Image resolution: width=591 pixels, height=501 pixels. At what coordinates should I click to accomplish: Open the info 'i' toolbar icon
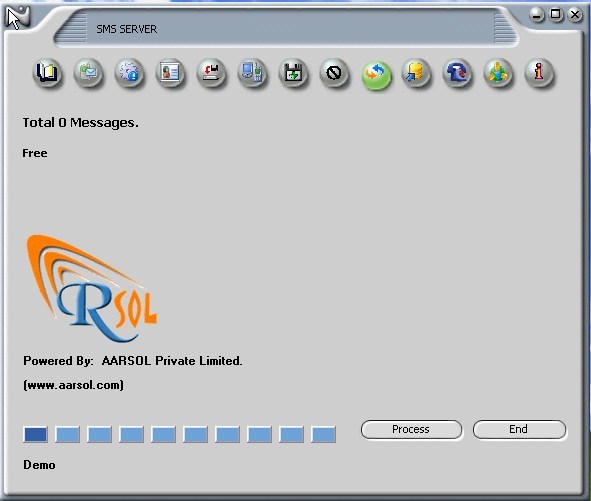pyautogui.click(x=539, y=73)
